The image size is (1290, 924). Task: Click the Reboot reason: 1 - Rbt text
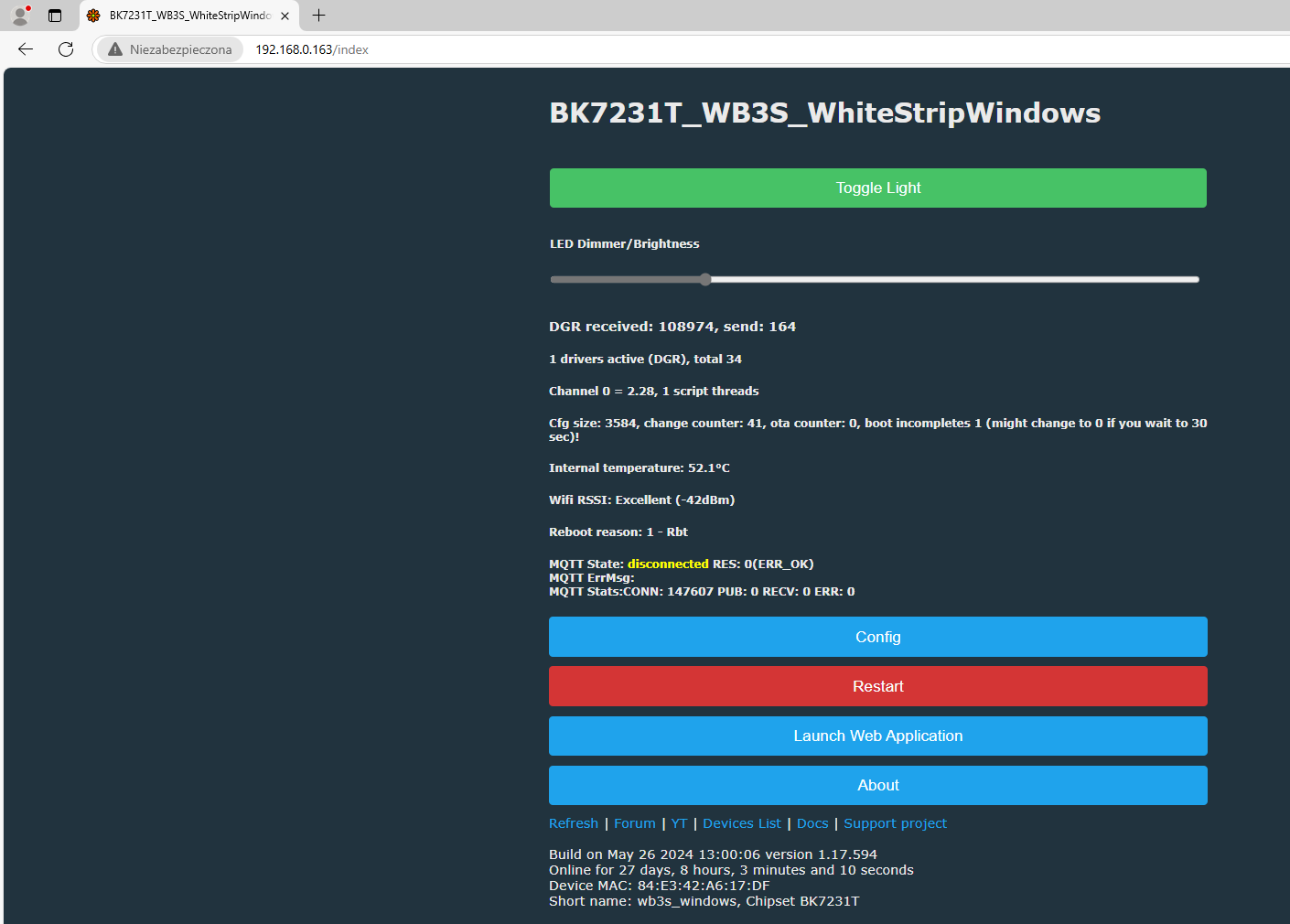coord(618,532)
